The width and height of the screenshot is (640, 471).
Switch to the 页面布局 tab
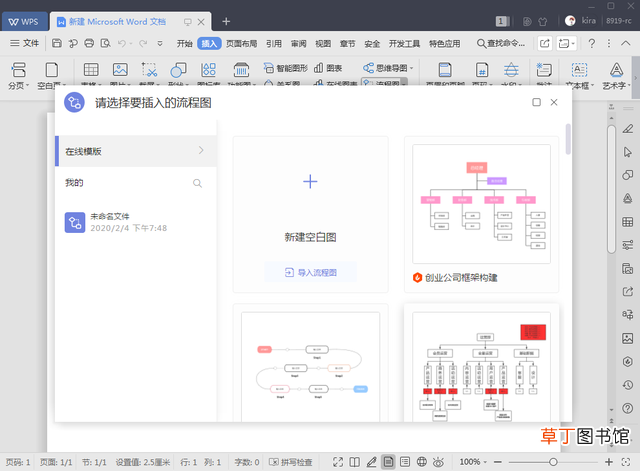[241, 43]
